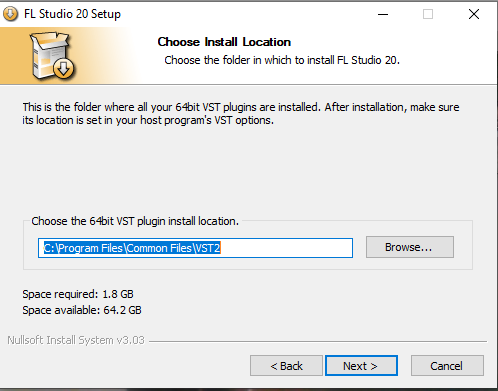Viewport: 498px width, 391px height.
Task: Cancel the FL Studio installation
Action: (x=447, y=366)
